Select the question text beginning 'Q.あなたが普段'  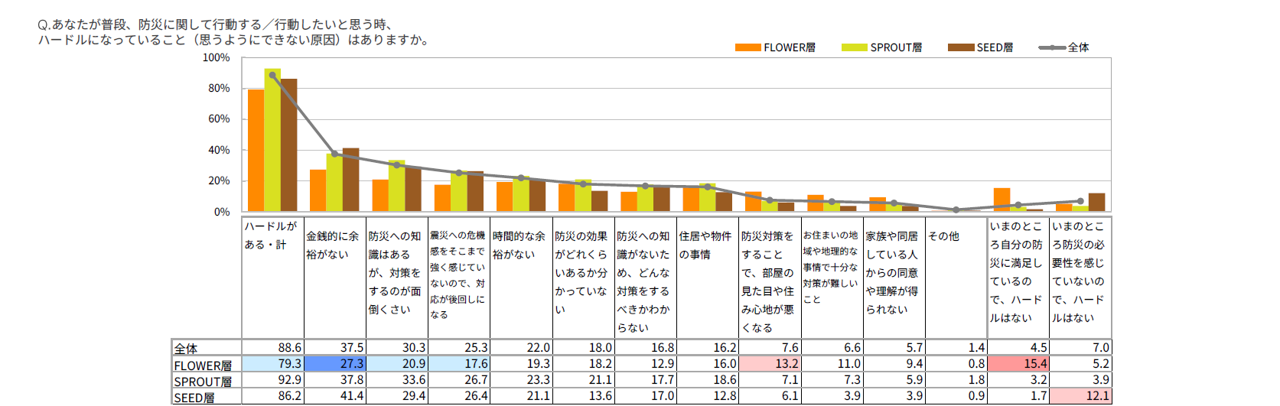click(x=233, y=31)
